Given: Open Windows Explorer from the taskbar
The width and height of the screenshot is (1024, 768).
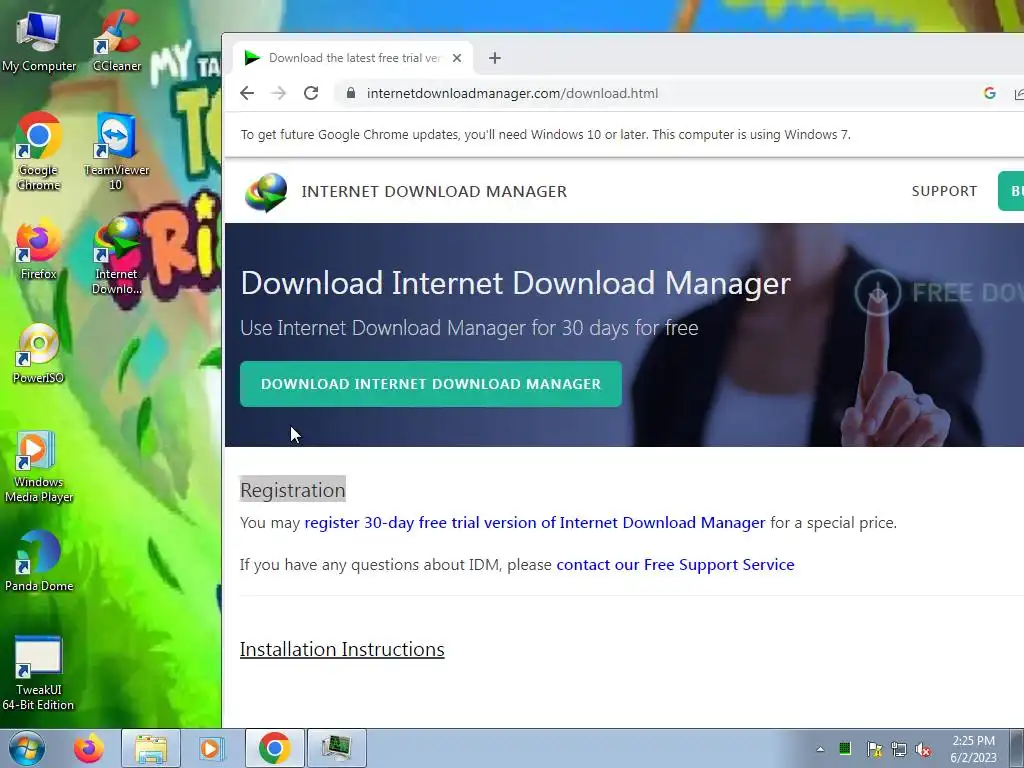Looking at the screenshot, I should (x=151, y=748).
